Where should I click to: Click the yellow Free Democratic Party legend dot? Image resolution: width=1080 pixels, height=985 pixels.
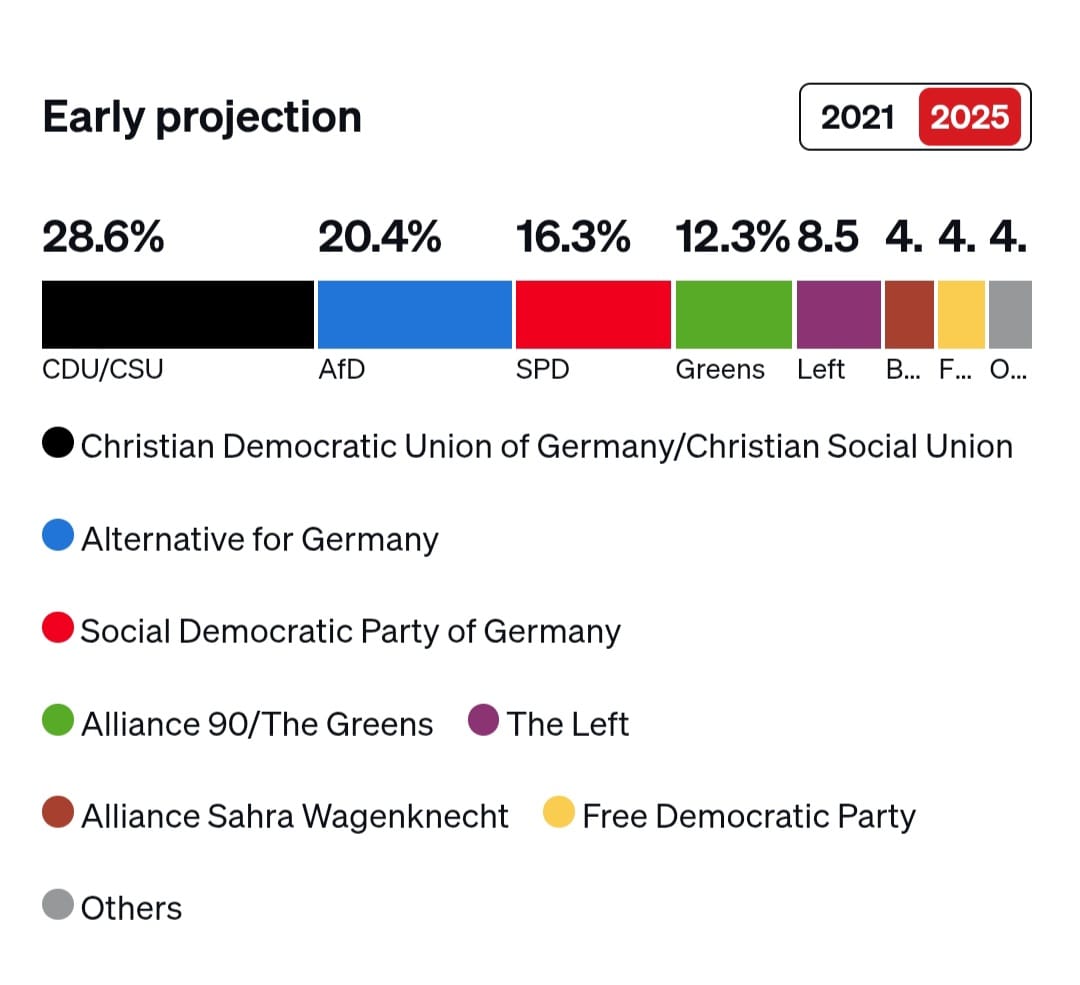(x=559, y=814)
